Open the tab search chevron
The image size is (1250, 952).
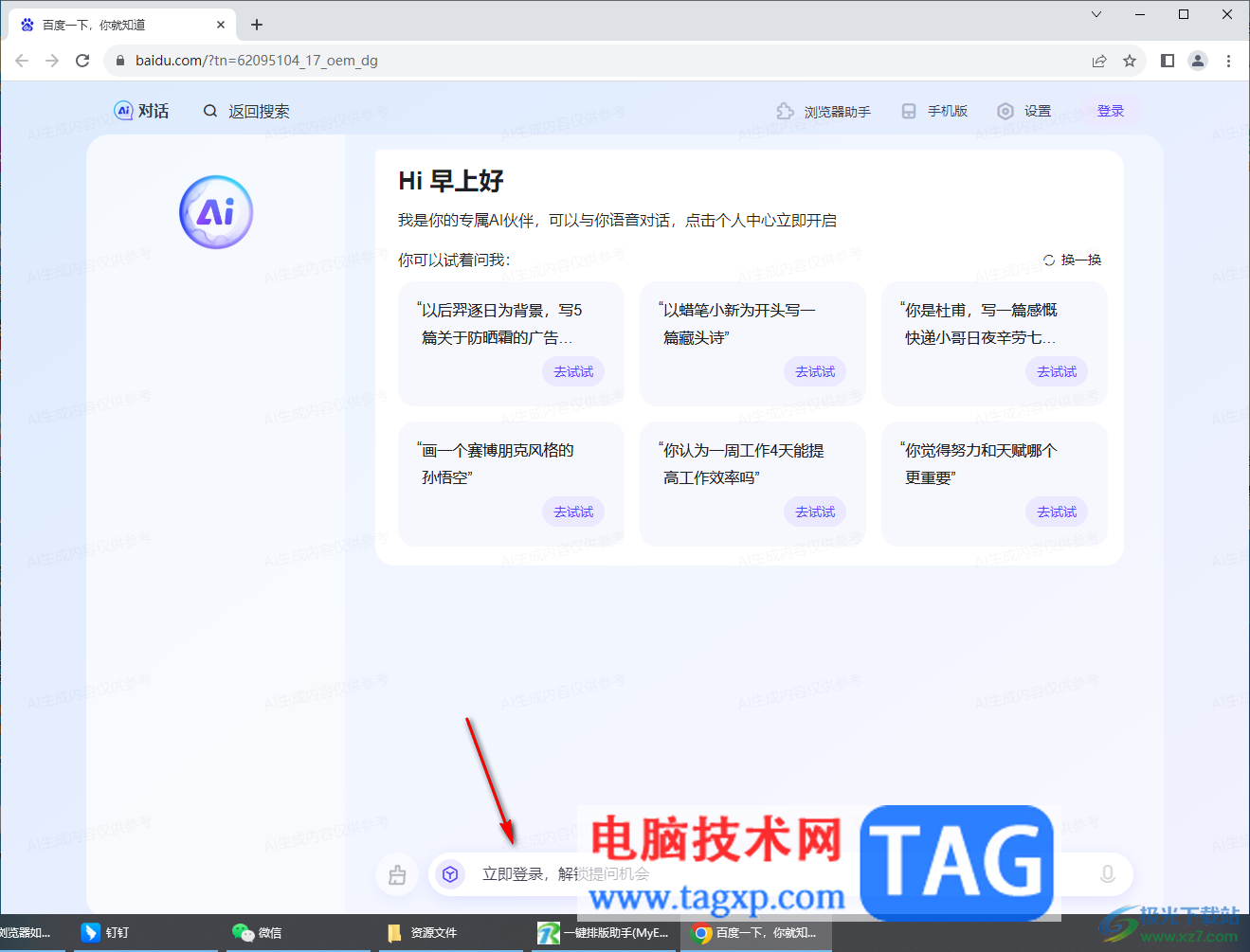click(1096, 14)
